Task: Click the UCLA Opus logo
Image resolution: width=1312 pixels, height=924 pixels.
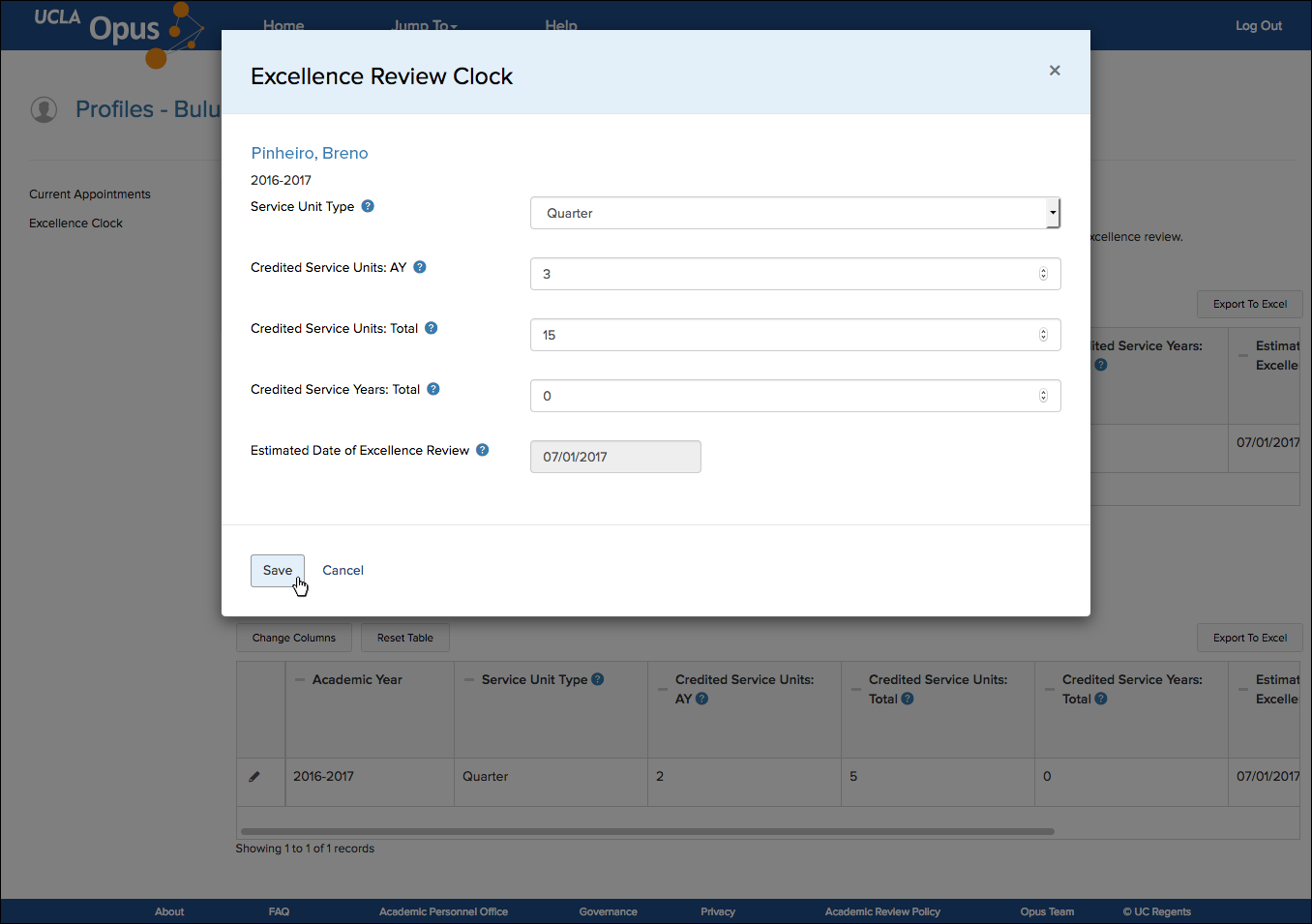Action: pos(119,34)
